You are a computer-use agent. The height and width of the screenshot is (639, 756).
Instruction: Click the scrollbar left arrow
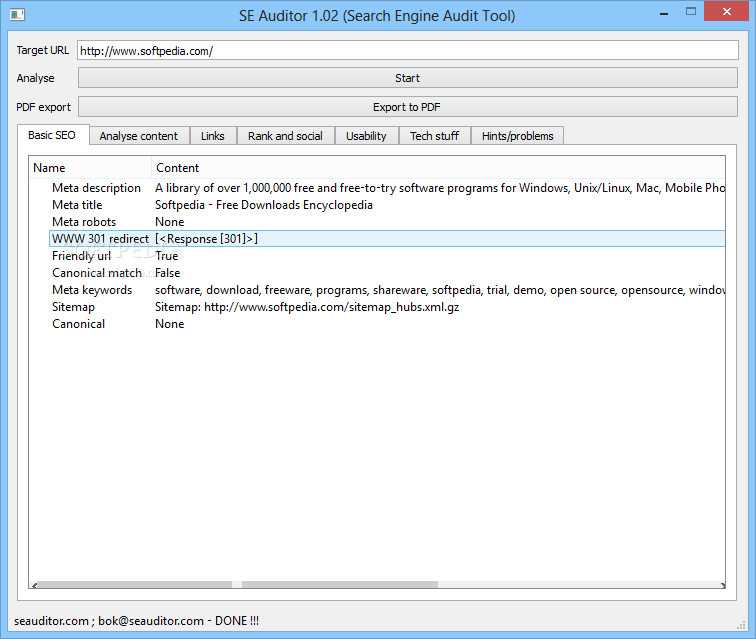click(x=34, y=585)
